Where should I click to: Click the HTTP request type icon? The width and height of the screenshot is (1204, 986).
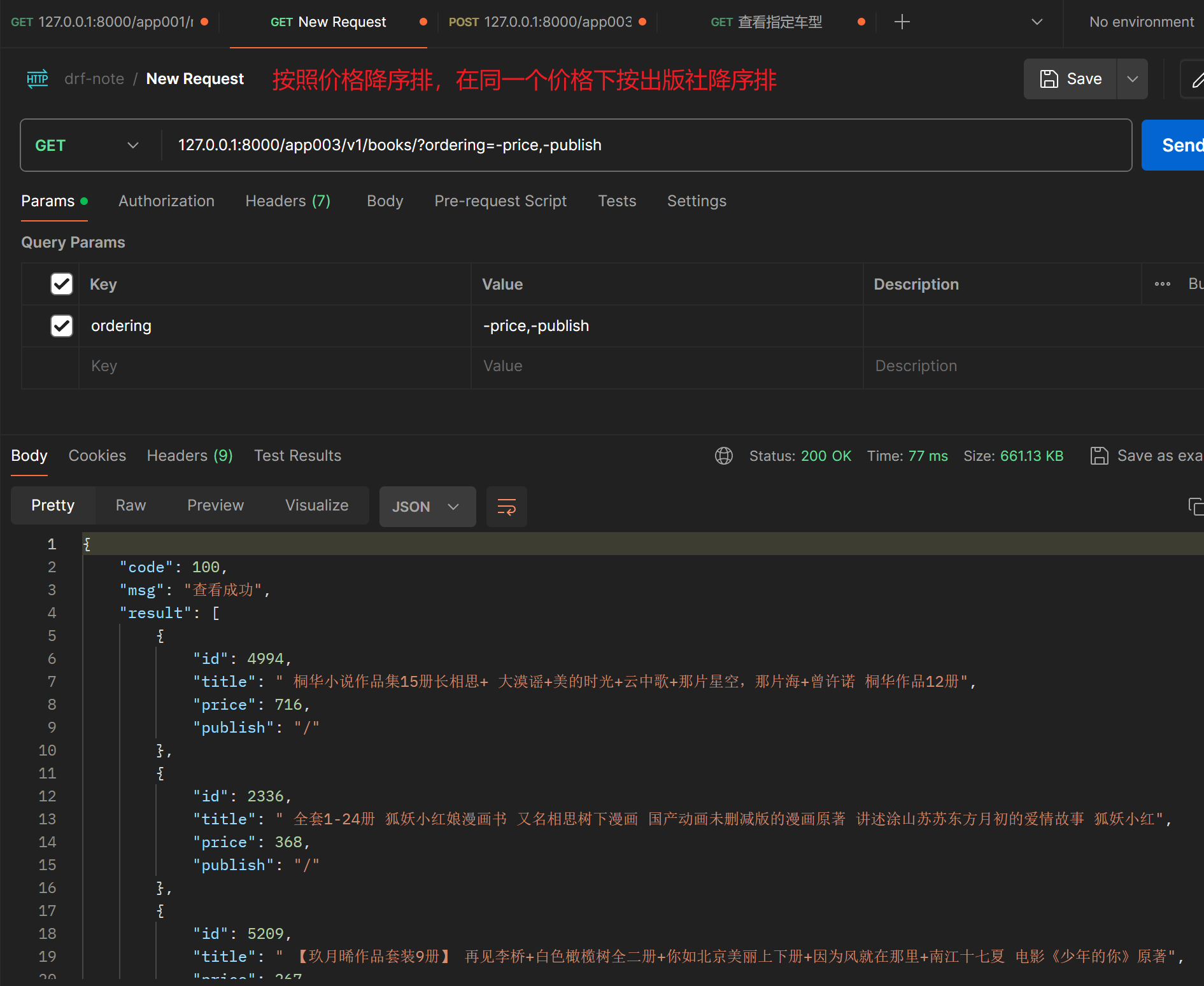pos(38,79)
